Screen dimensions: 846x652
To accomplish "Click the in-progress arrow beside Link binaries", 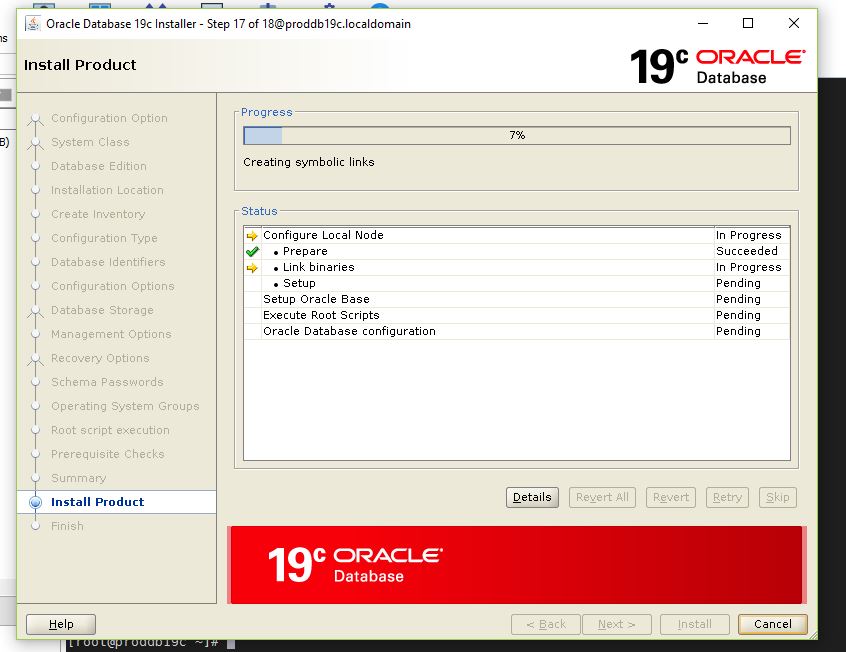I will pos(250,267).
